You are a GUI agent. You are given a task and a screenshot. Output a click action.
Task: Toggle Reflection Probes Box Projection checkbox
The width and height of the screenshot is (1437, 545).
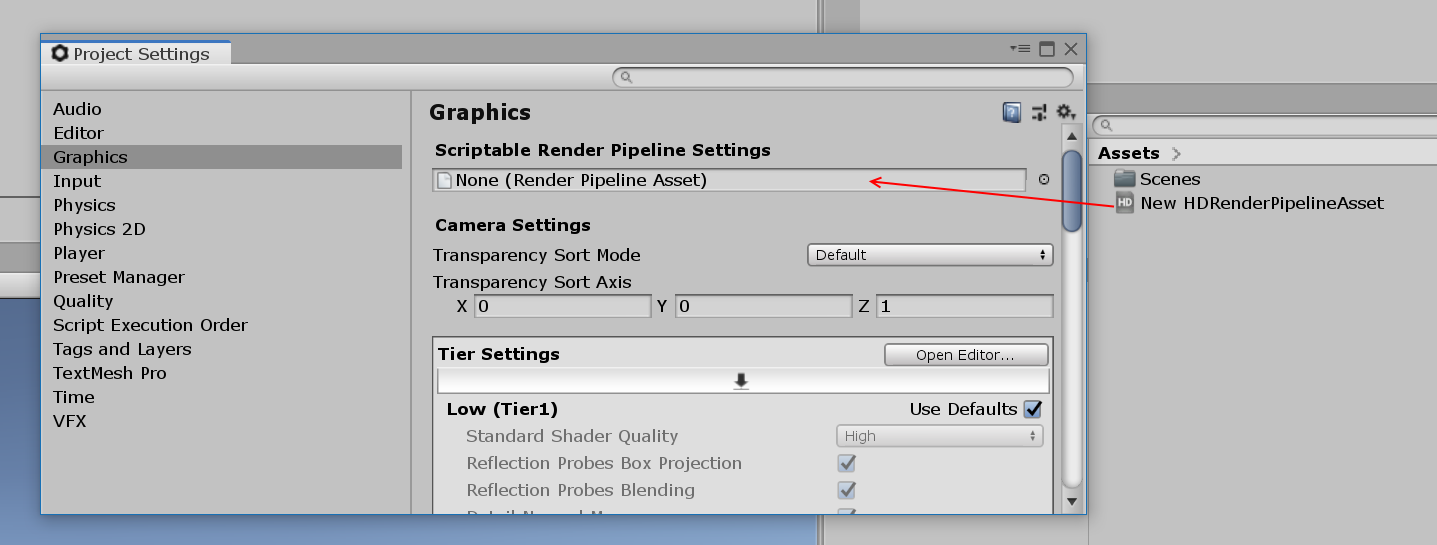point(847,463)
